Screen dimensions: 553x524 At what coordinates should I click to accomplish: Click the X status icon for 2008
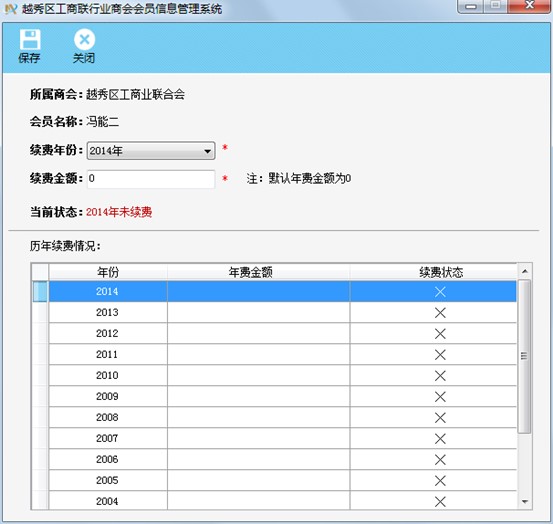pos(440,418)
